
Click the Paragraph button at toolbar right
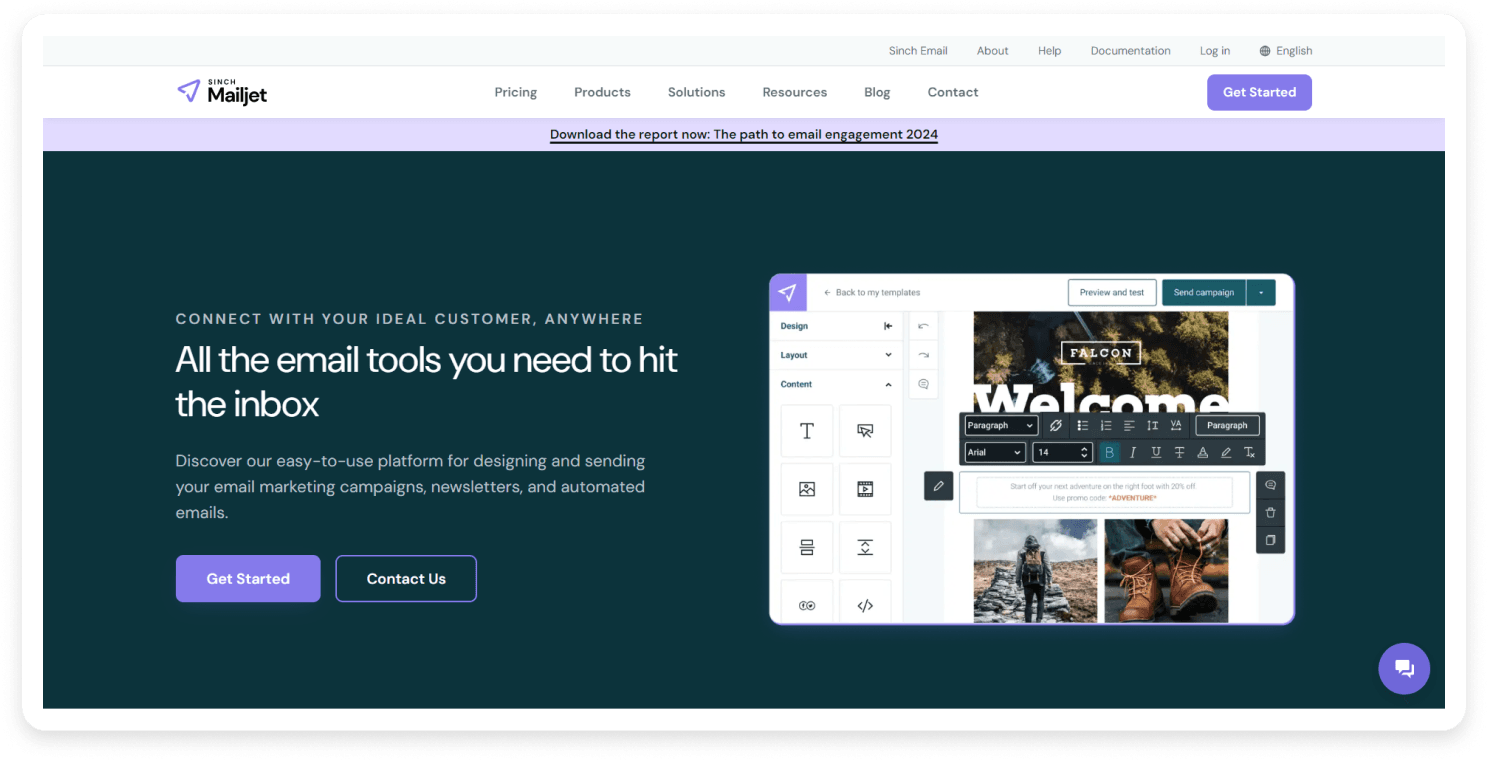[x=1227, y=426]
